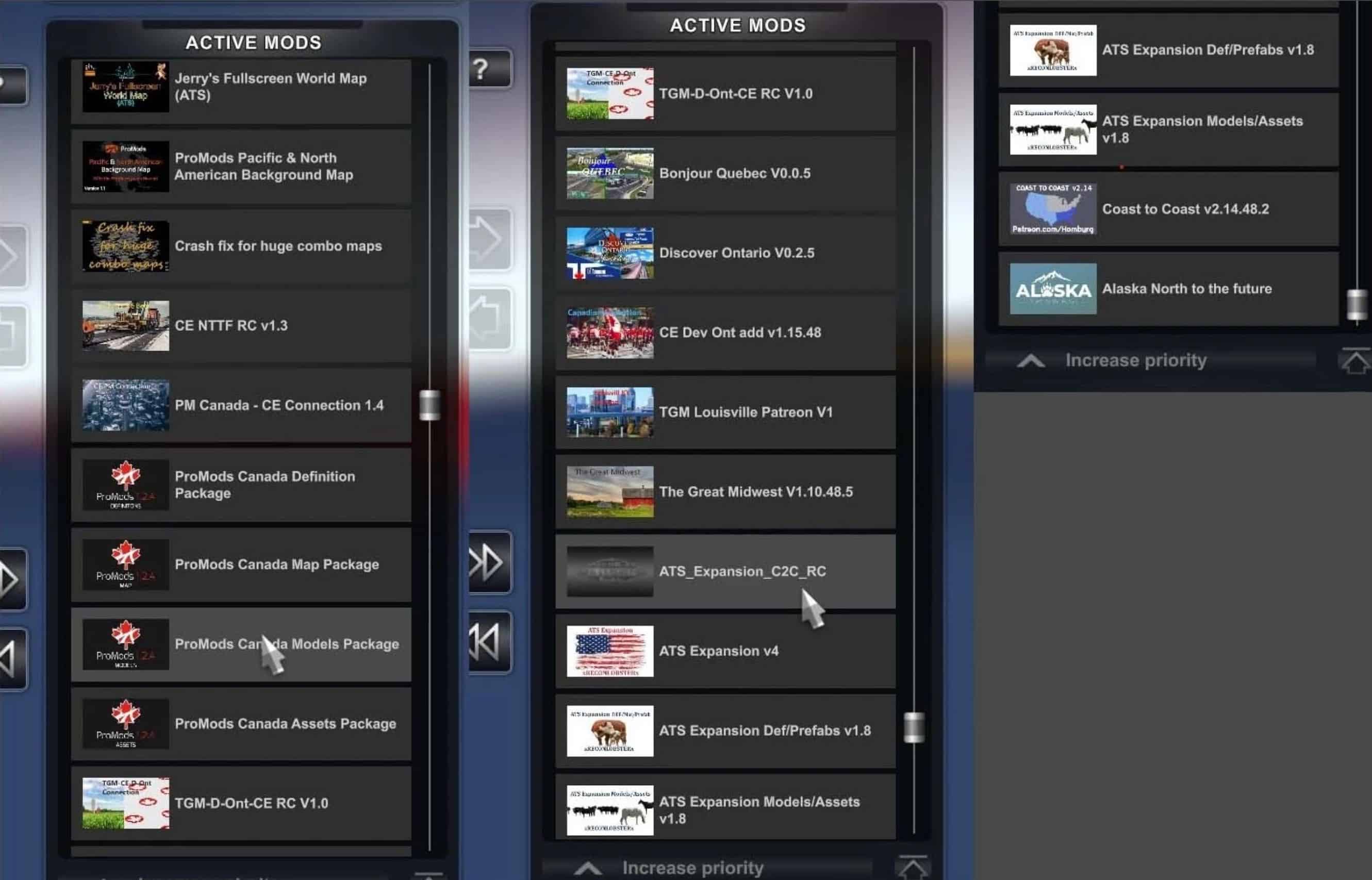1372x880 pixels.
Task: Click move-to-top icon in middle panel
Action: click(x=912, y=868)
